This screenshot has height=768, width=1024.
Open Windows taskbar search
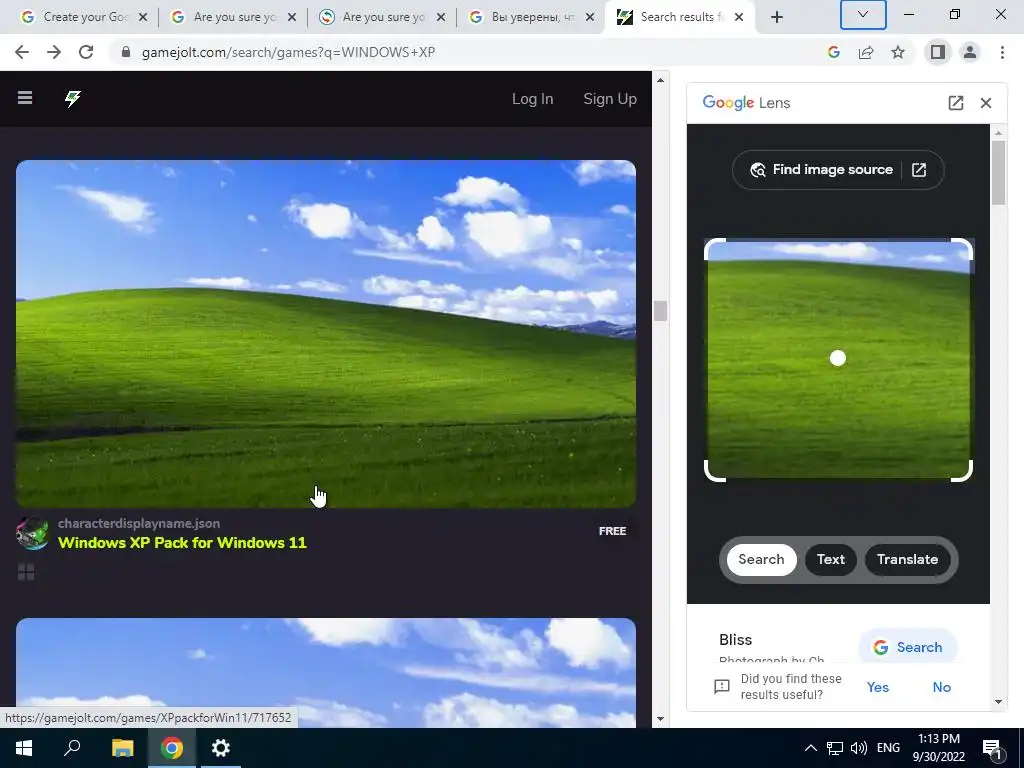[72, 748]
